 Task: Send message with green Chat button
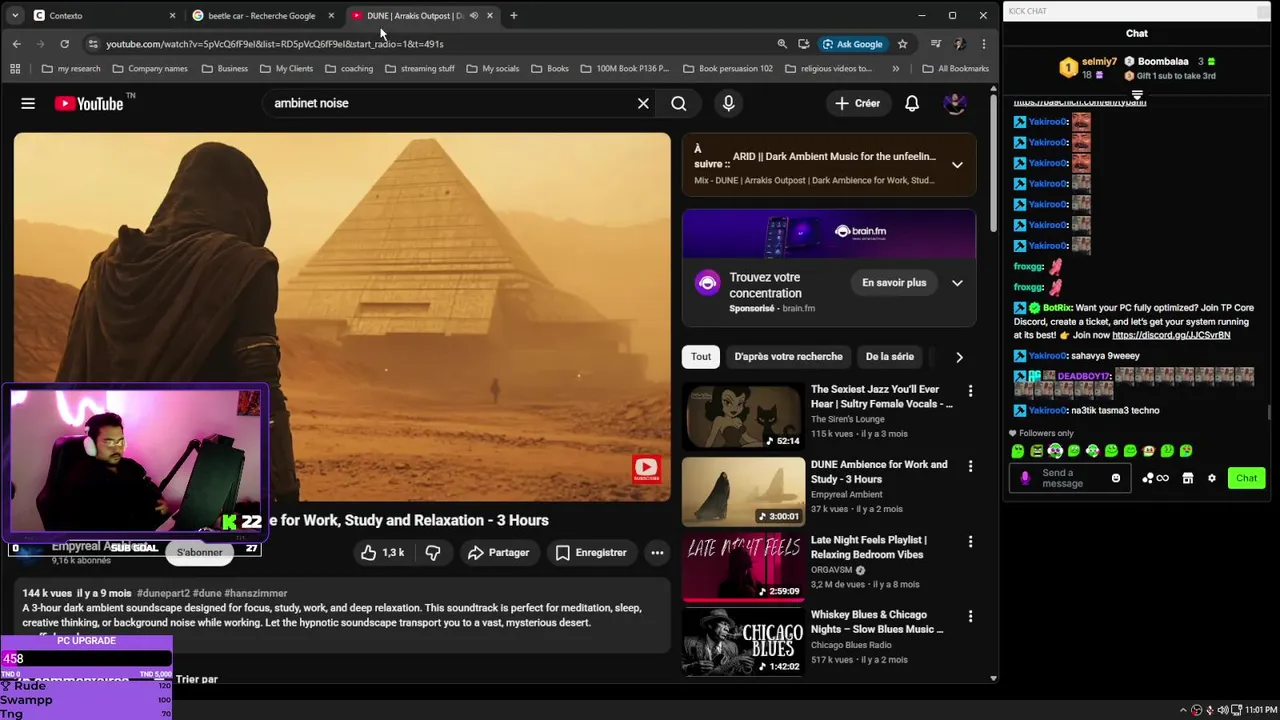click(x=1246, y=478)
